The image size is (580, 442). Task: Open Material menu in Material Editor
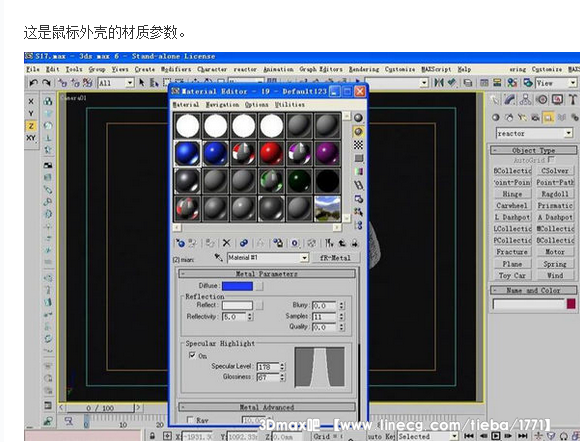click(x=186, y=105)
